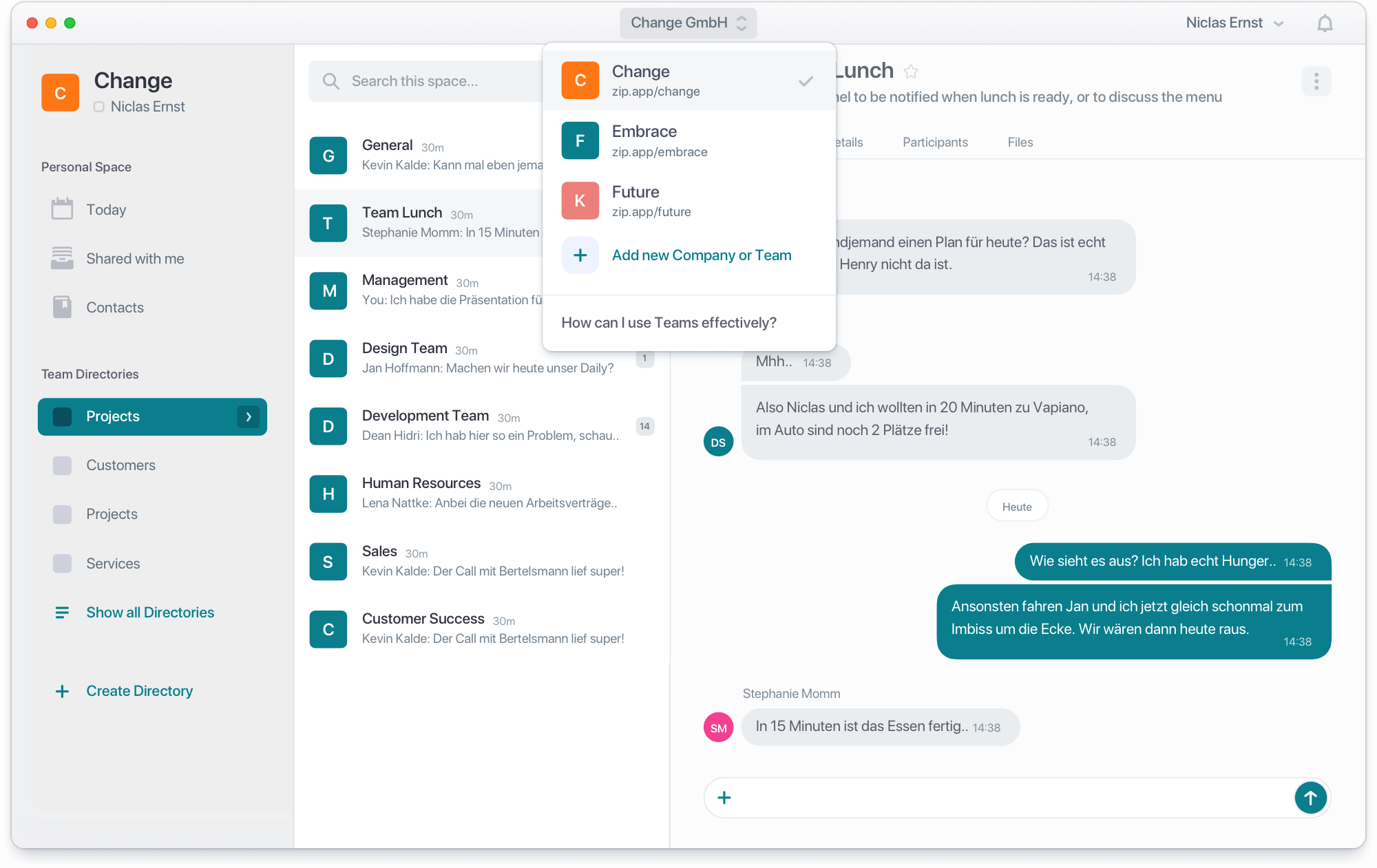The image size is (1377, 868).
Task: Click the plus attachment icon in message box
Action: 724,798
